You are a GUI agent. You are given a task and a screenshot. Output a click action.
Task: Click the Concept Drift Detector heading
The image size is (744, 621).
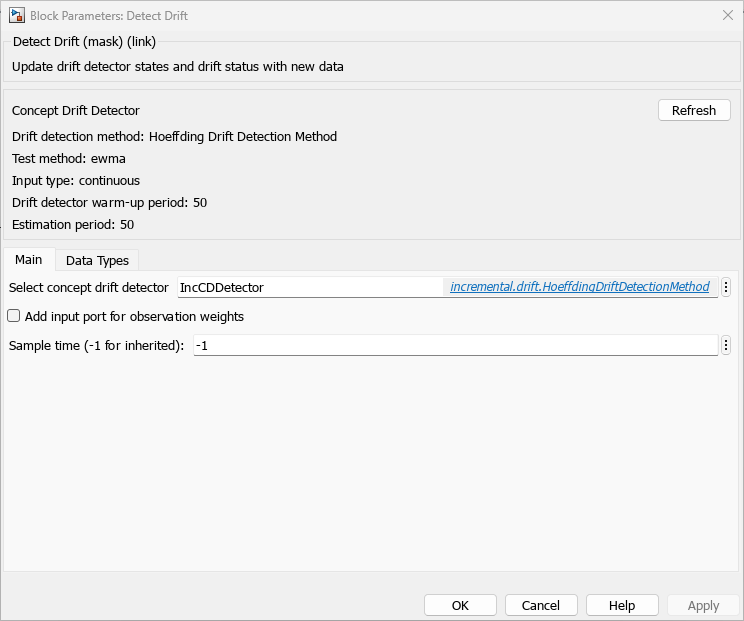(76, 111)
